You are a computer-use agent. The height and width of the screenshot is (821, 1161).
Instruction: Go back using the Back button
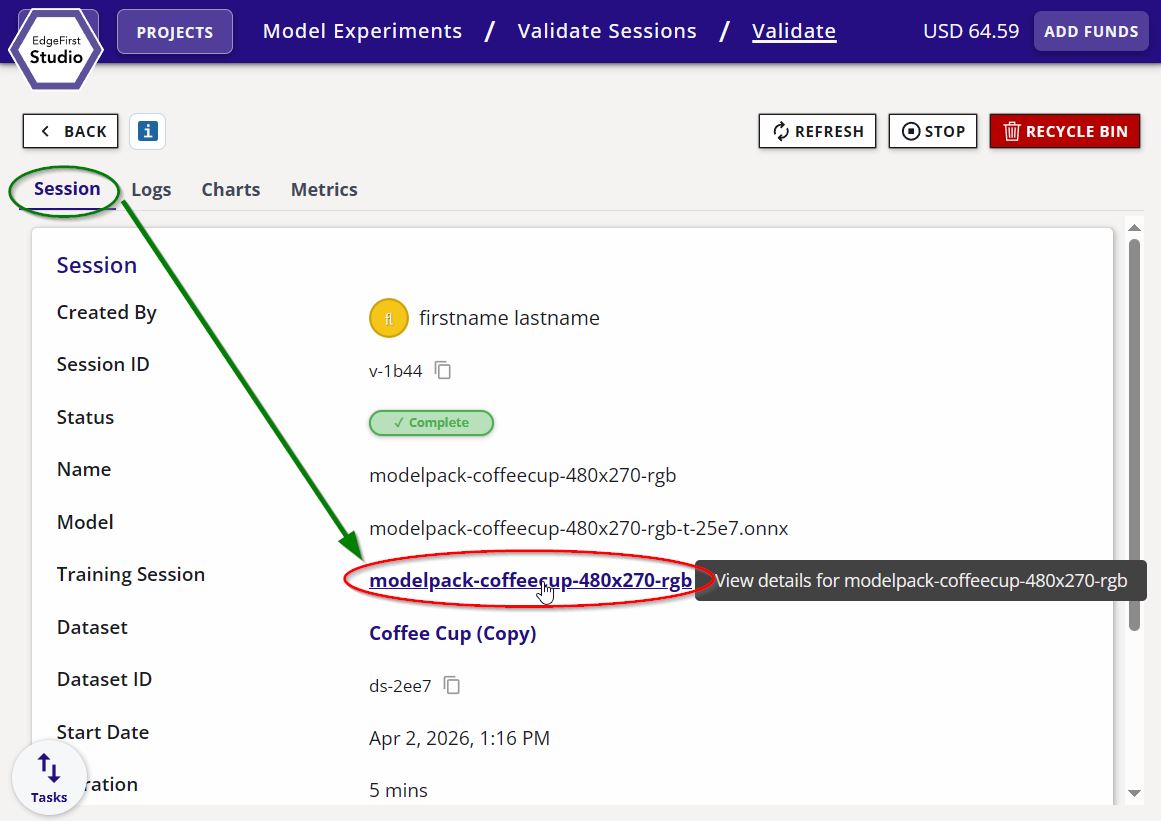(x=71, y=131)
